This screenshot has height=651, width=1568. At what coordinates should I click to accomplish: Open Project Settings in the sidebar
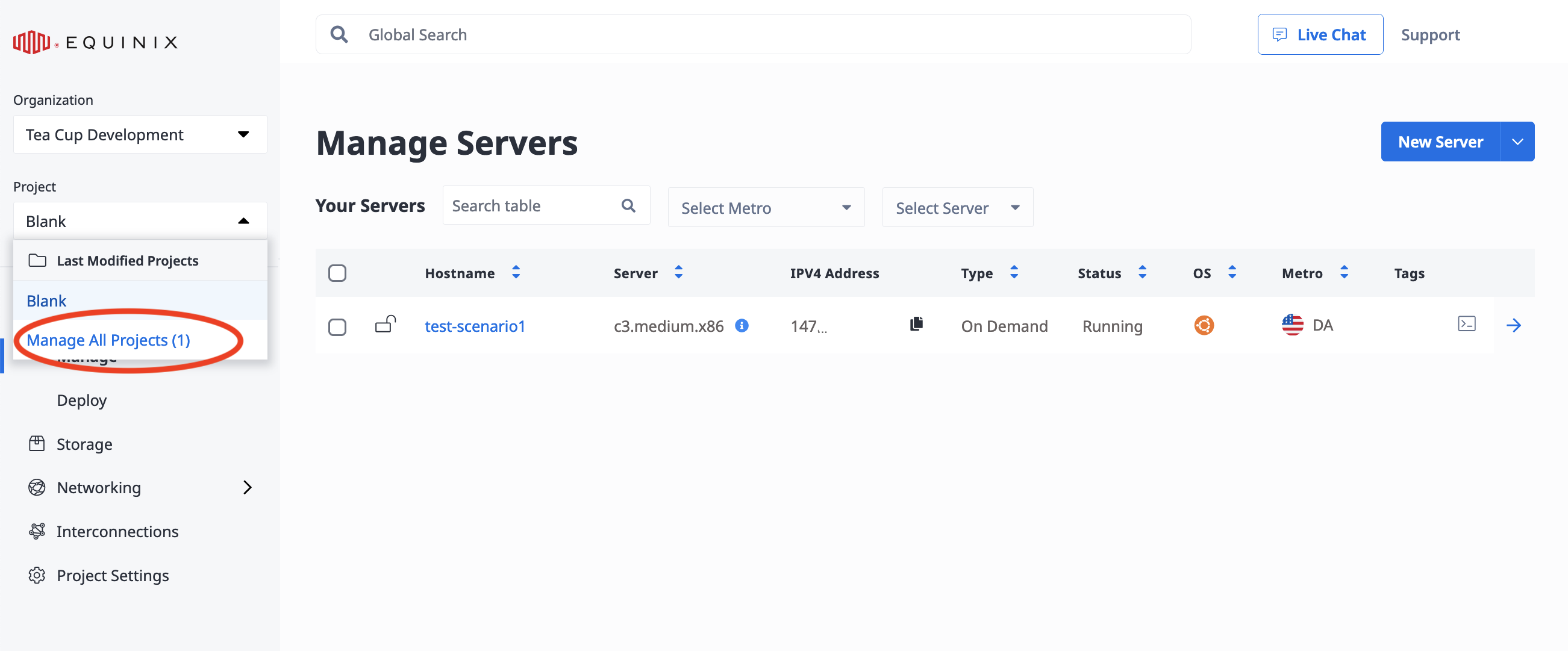tap(113, 576)
